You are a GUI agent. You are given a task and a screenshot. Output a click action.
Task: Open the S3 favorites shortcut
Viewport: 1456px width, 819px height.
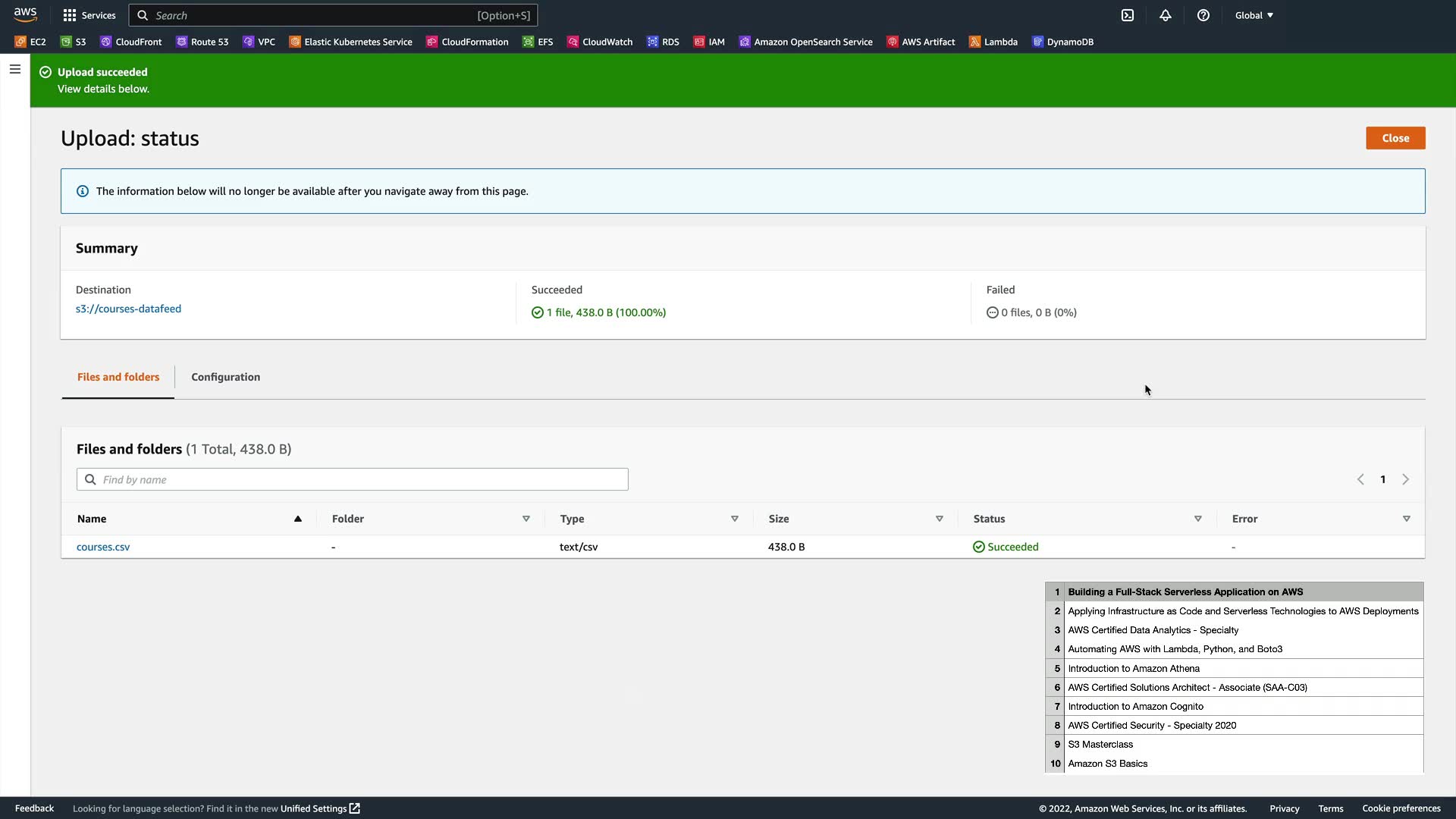pos(74,42)
